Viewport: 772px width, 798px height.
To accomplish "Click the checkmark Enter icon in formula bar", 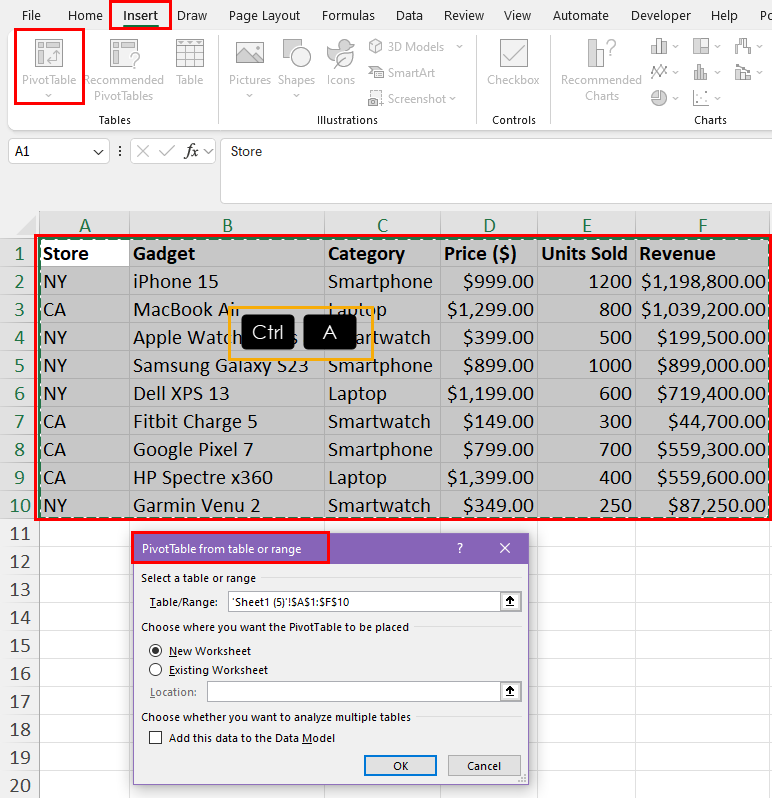I will [166, 151].
